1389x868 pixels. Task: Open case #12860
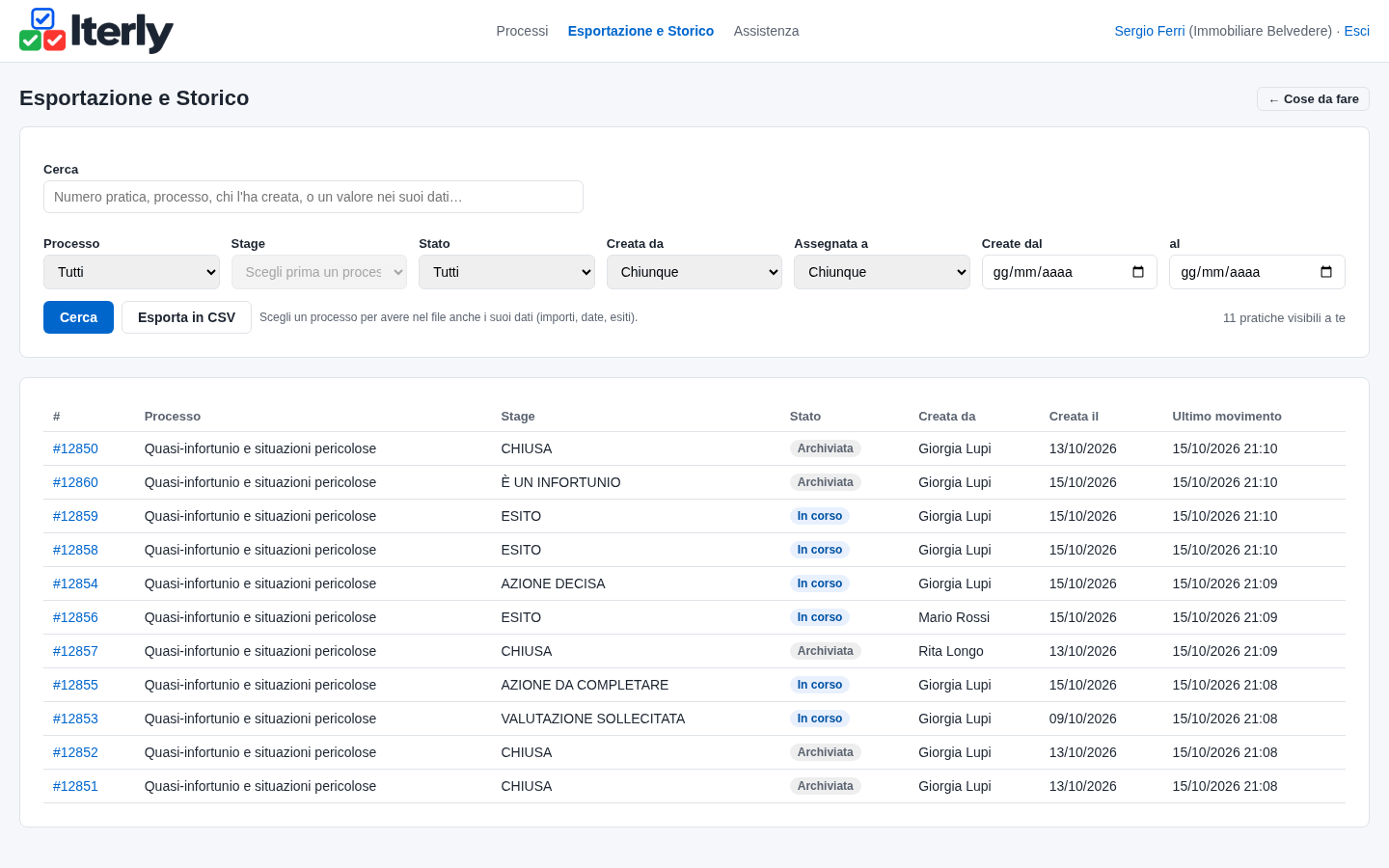(75, 482)
